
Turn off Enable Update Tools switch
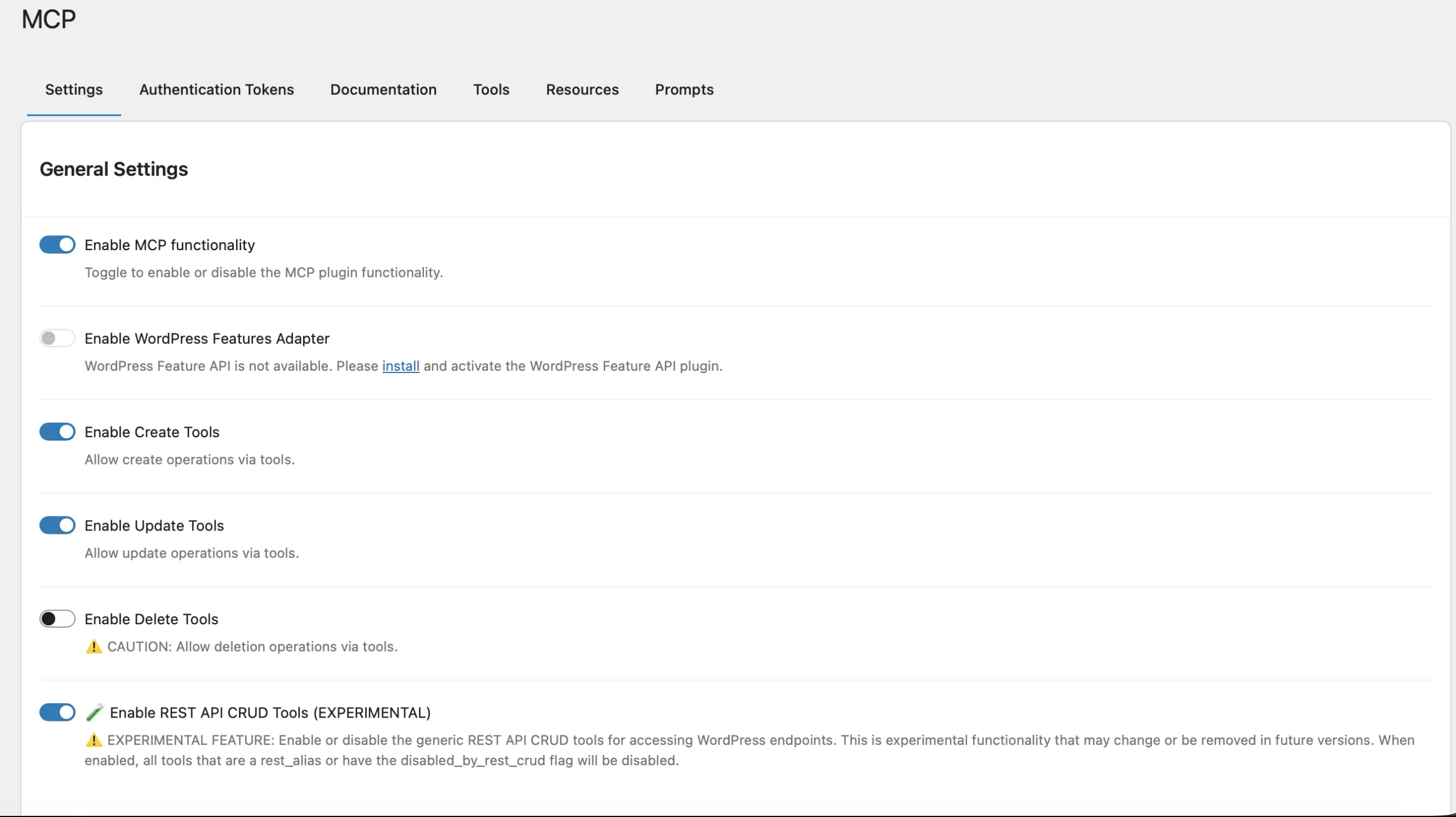click(57, 525)
